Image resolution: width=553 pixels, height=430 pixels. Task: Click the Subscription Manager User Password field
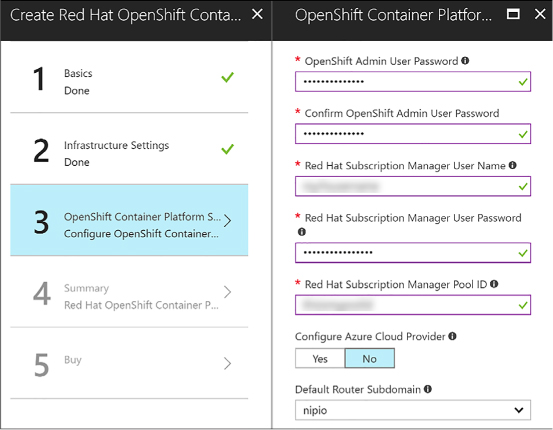(413, 253)
